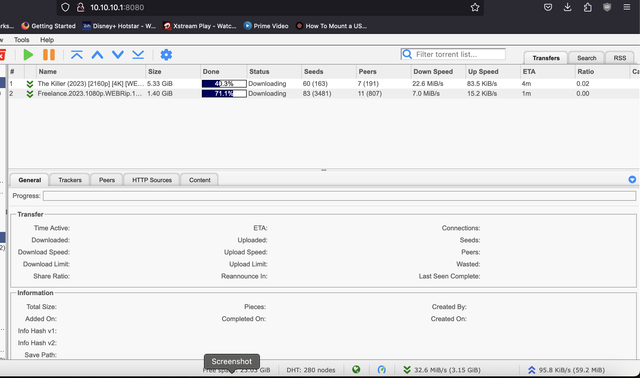
Task: Decrease torrent priority with down arrow
Action: click(118, 55)
